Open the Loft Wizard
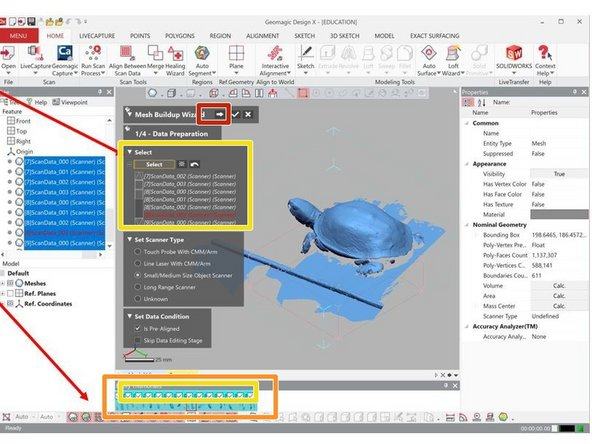Image resolution: width=592 pixels, height=444 pixels. [x=453, y=60]
